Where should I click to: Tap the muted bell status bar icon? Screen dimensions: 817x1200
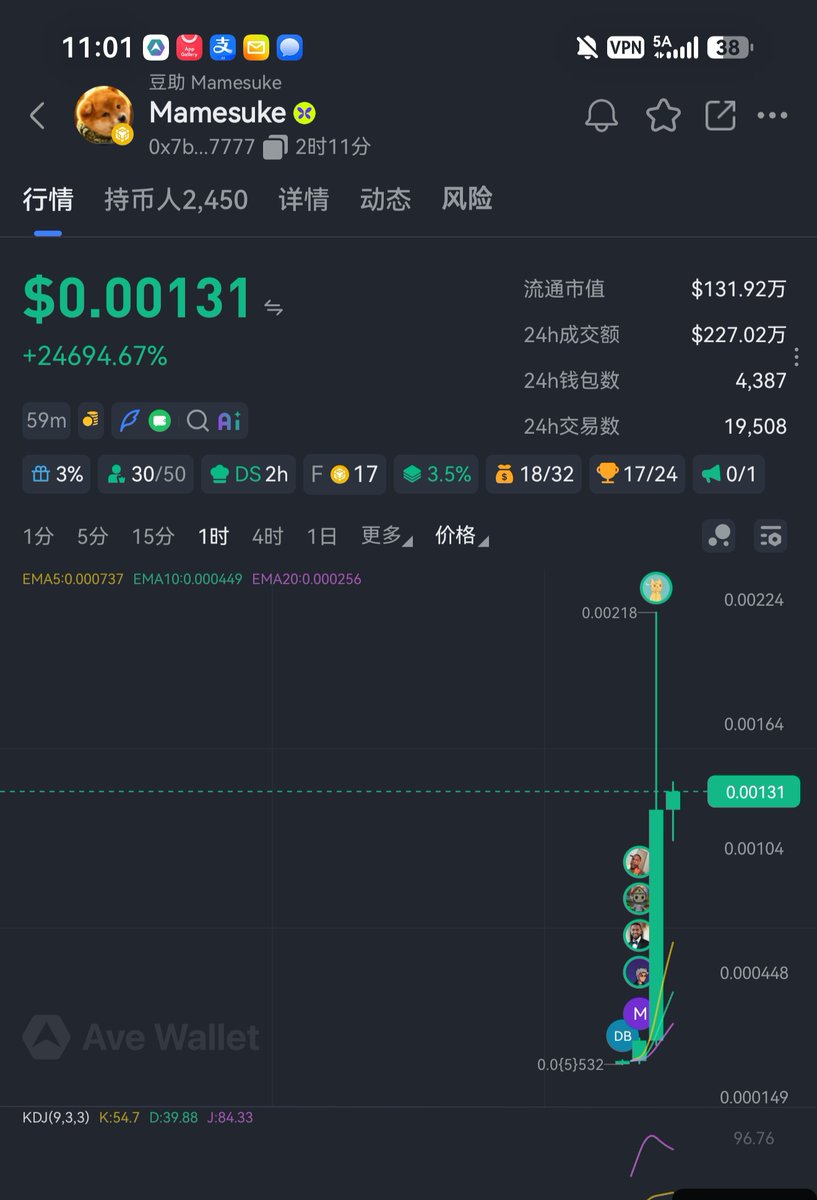pyautogui.click(x=587, y=47)
